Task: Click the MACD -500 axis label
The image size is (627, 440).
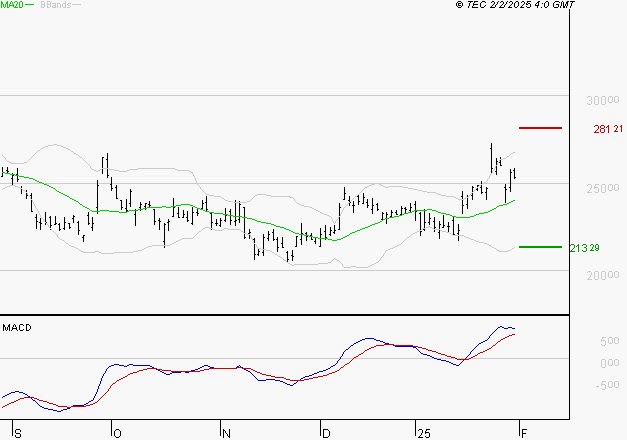Action: (x=607, y=385)
